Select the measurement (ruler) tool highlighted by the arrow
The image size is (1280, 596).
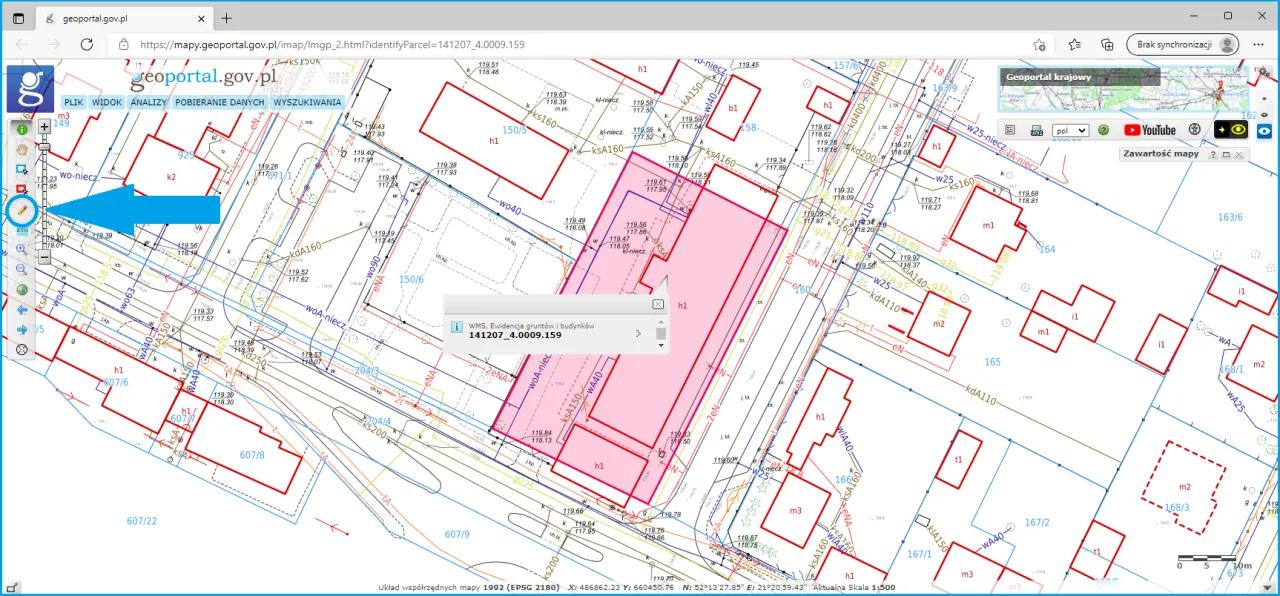[x=22, y=211]
